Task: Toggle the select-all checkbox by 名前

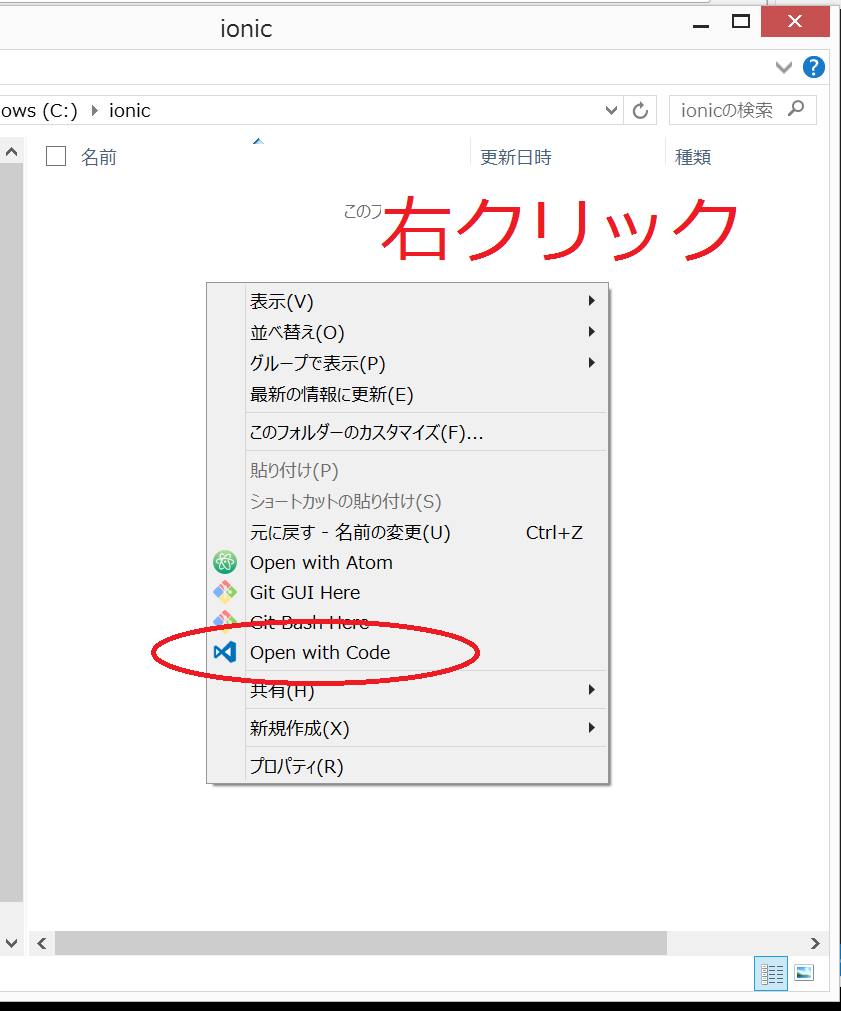Action: [57, 156]
